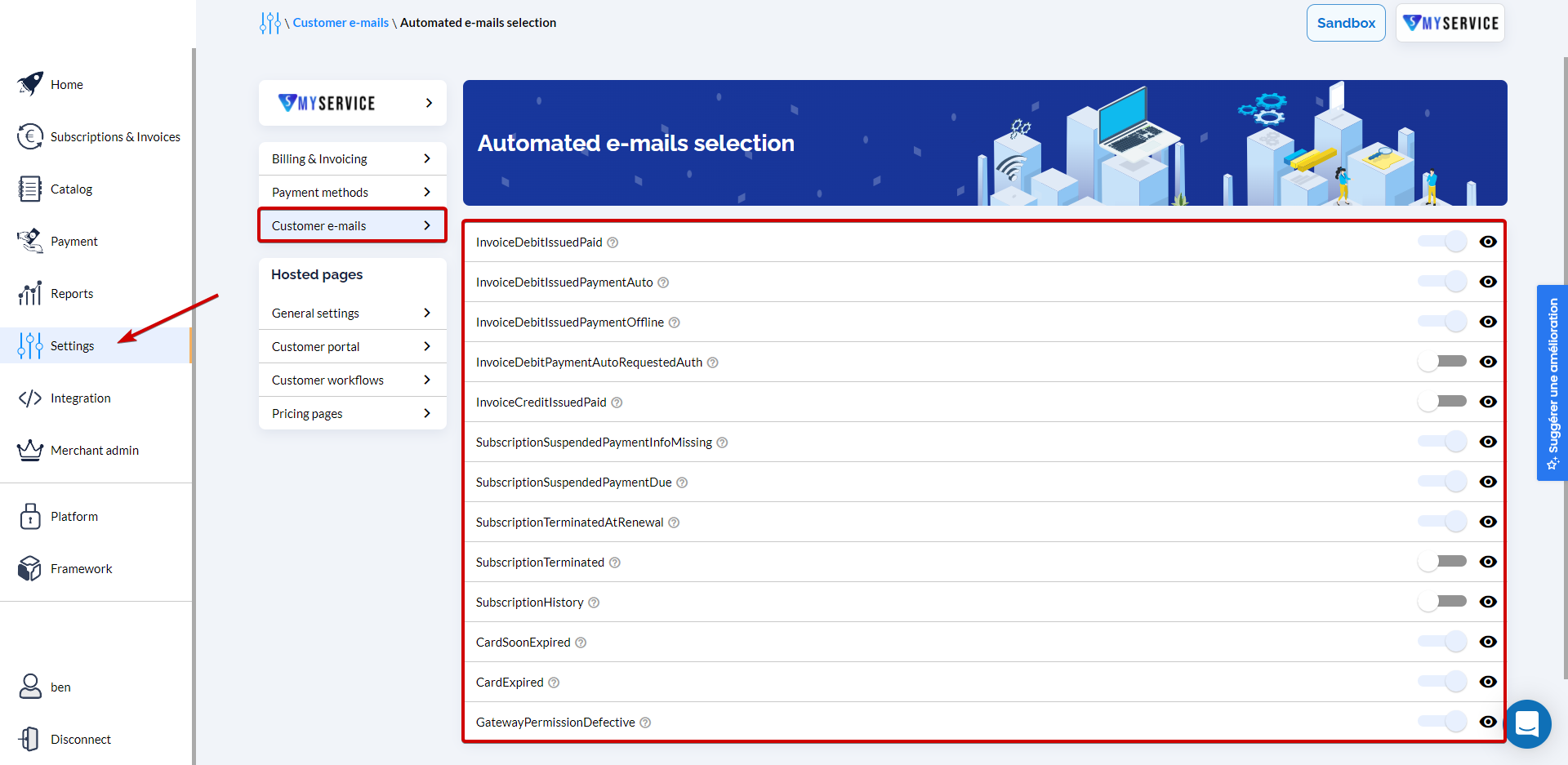This screenshot has width=1568, height=765.
Task: Disable the InvoiceDebitIssuedPaid e-mail toggle
Action: click(x=1442, y=242)
